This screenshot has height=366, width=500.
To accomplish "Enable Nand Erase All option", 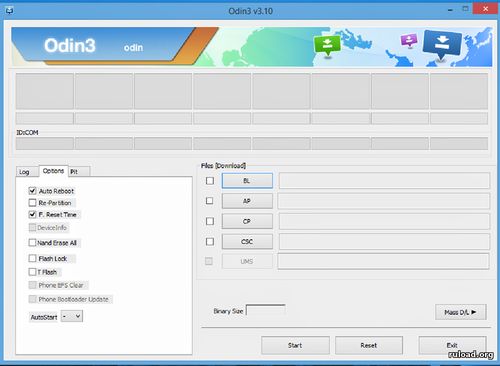I will tap(32, 243).
